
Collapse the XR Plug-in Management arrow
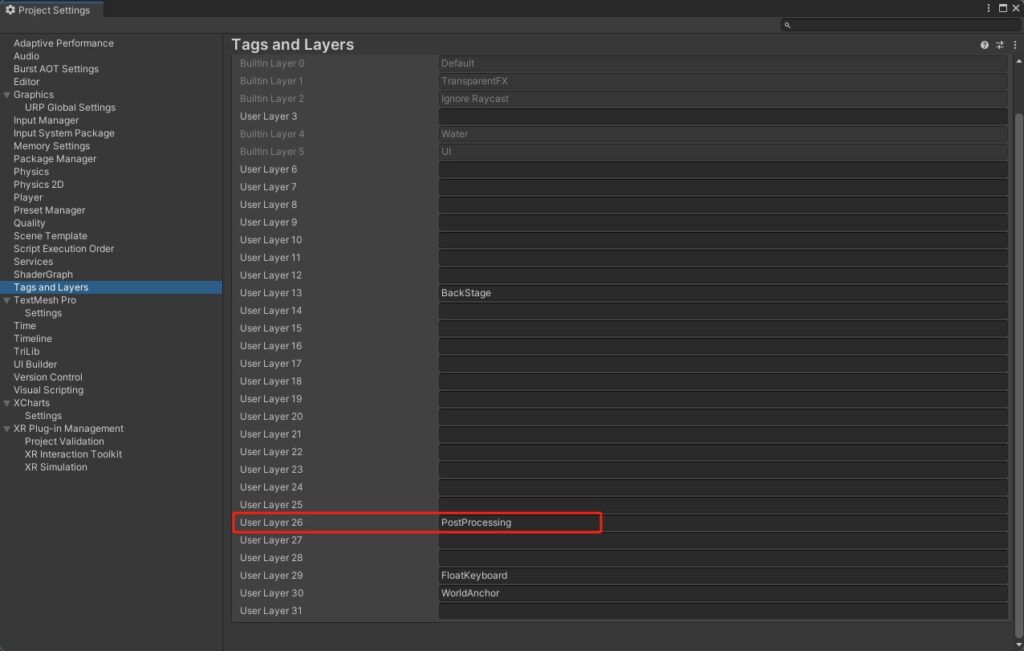[7, 429]
